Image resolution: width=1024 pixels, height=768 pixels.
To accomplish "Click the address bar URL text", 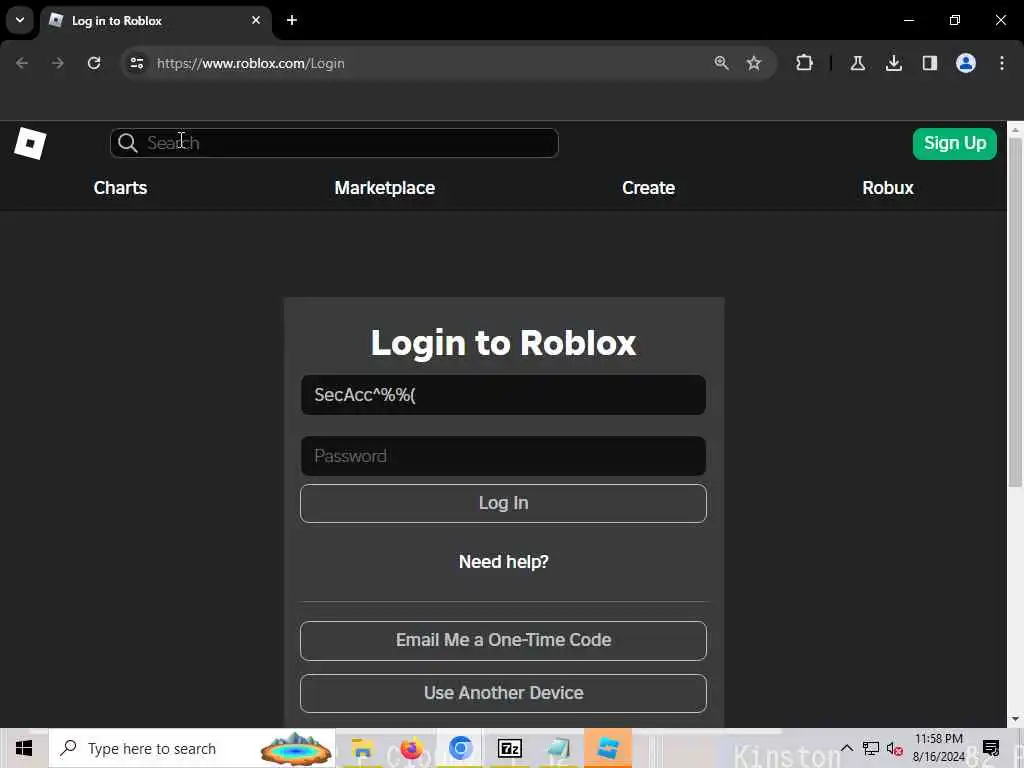I will click(251, 63).
